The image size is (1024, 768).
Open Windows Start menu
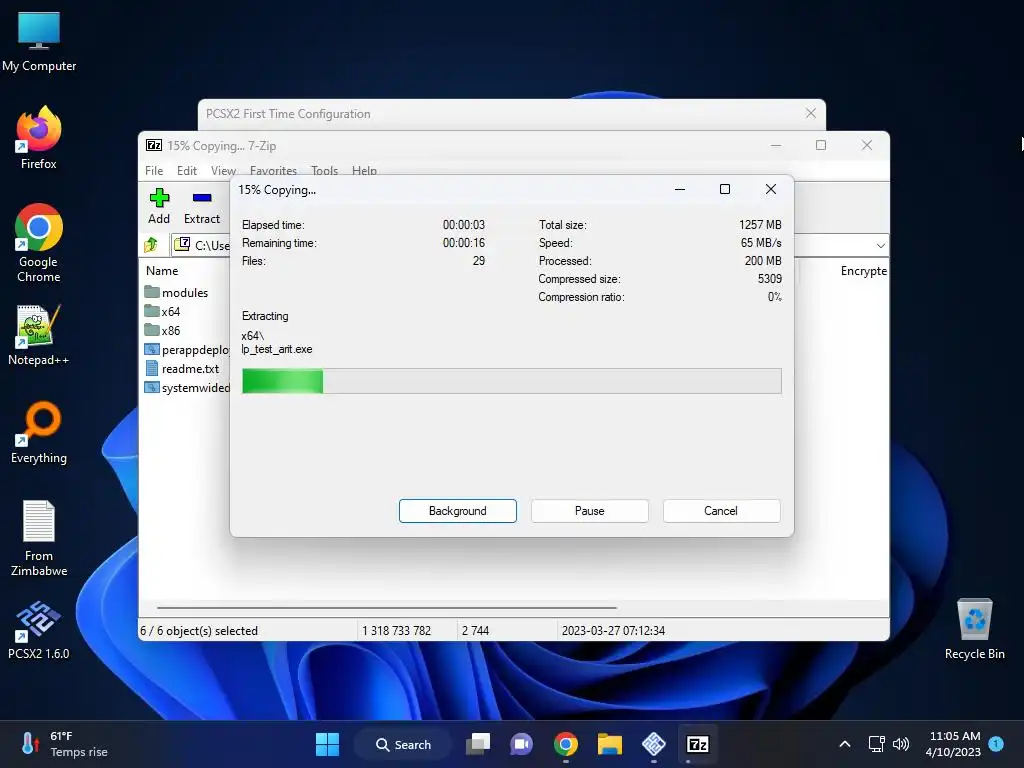327,744
